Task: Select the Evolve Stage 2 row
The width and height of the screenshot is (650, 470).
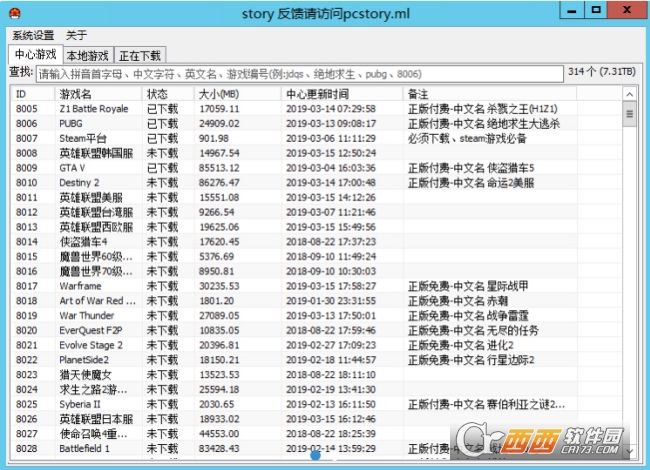Action: tap(316, 345)
